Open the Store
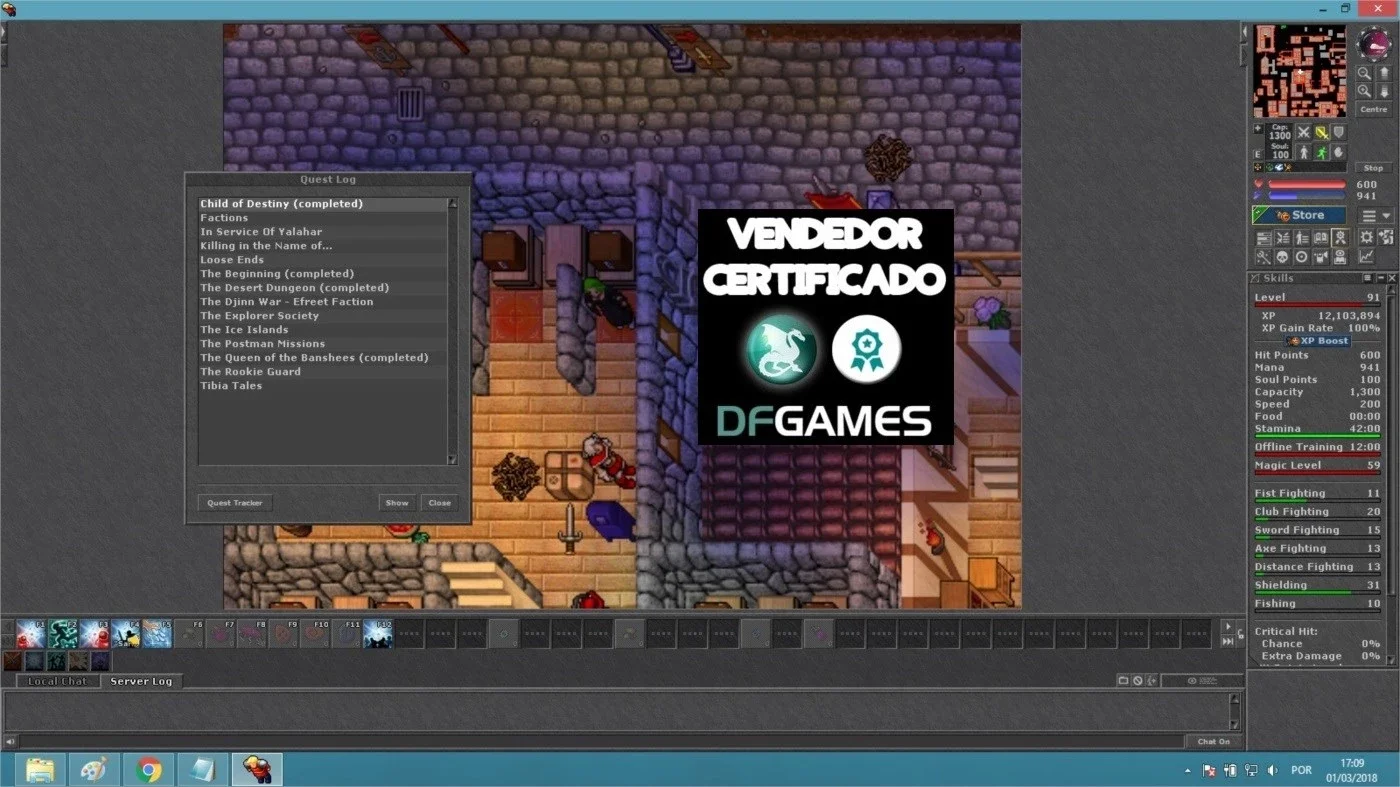The width and height of the screenshot is (1400, 787). [1299, 215]
